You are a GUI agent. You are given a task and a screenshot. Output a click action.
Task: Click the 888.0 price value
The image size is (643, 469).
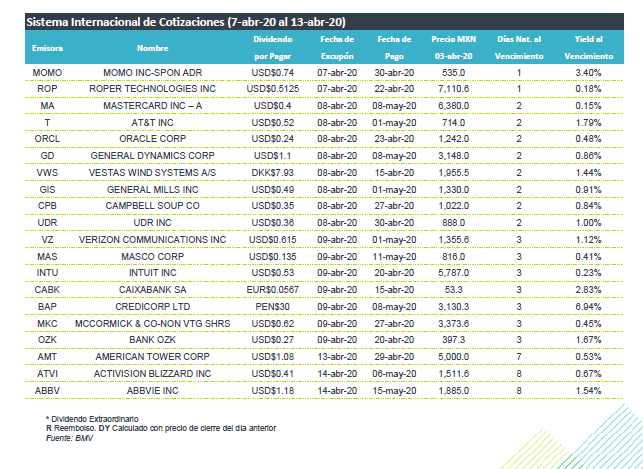click(454, 223)
